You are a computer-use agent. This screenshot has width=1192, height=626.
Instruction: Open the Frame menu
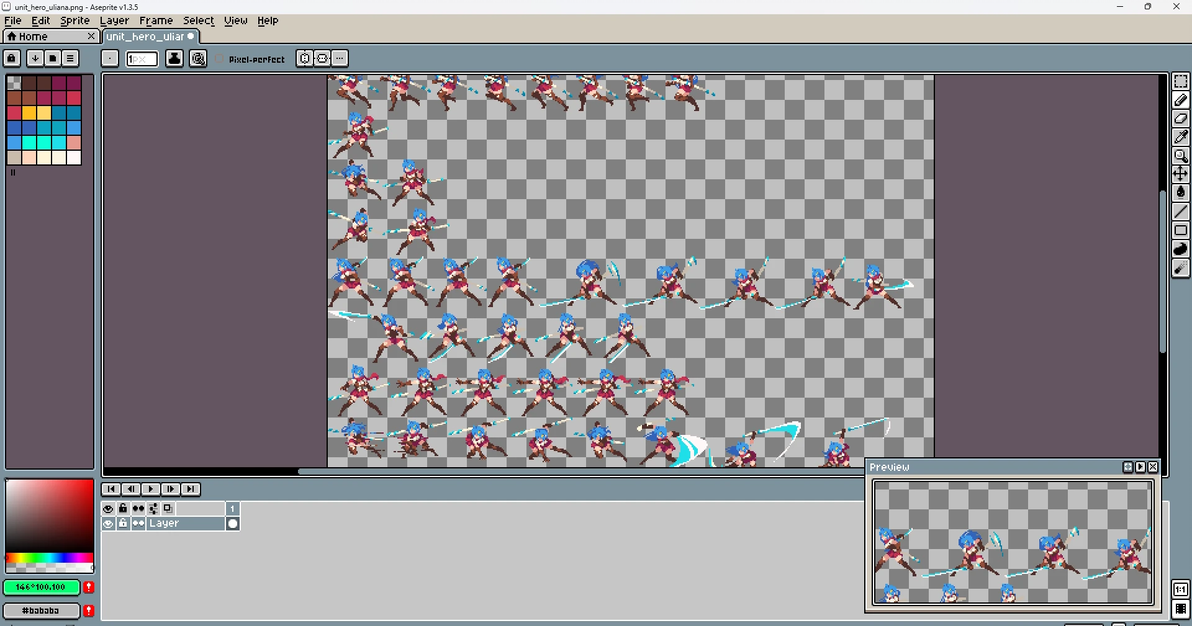[156, 21]
